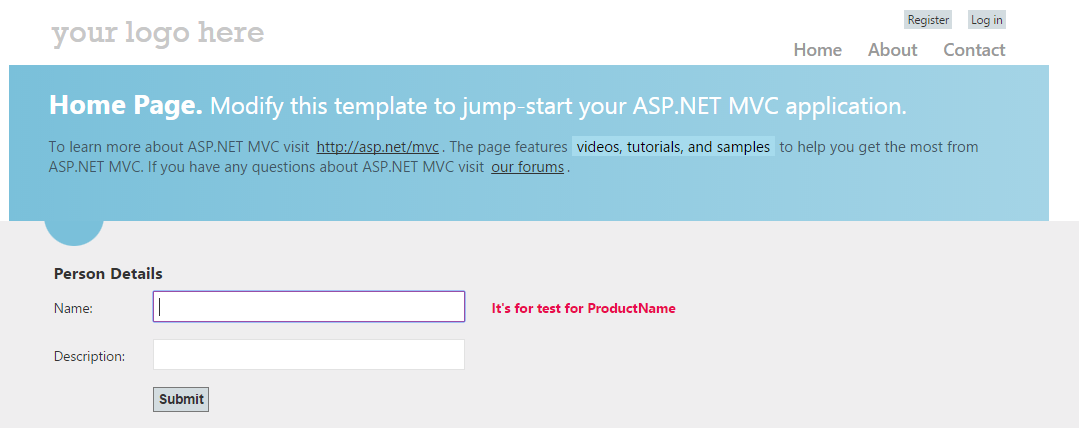Screen dimensions: 1079x428
Task: Click the bold 'Home Page.' banner heading
Action: click(126, 105)
